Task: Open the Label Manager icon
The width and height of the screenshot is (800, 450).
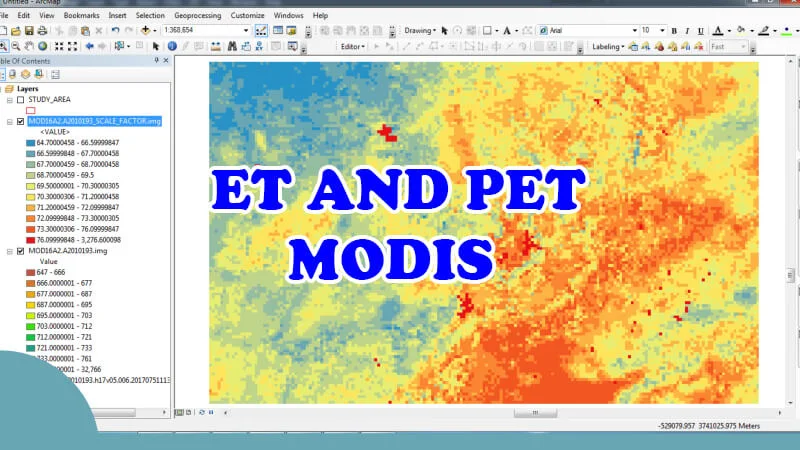Action: click(x=633, y=47)
